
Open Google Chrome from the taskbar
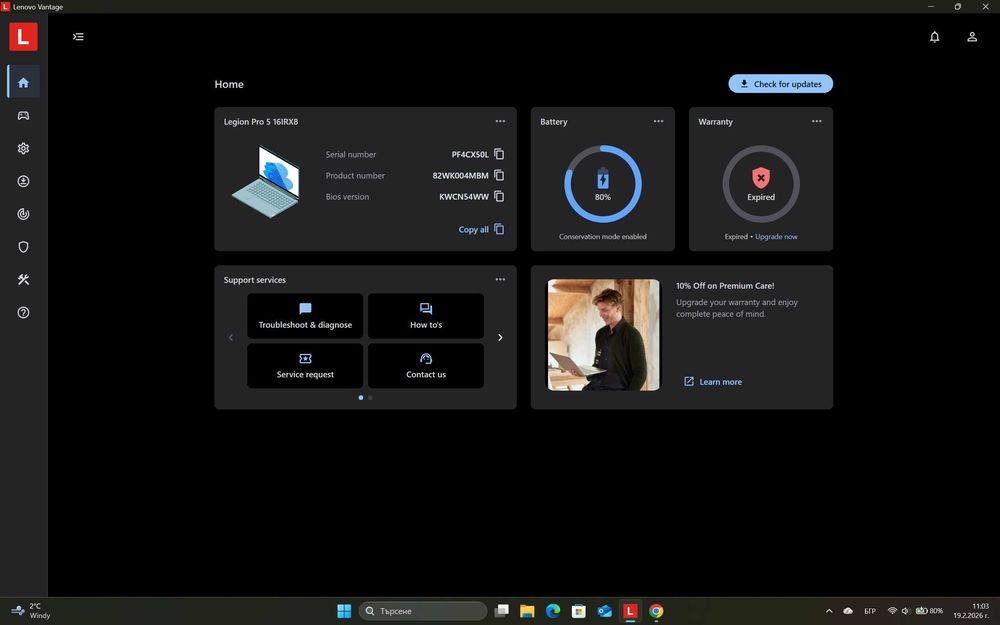tap(656, 611)
